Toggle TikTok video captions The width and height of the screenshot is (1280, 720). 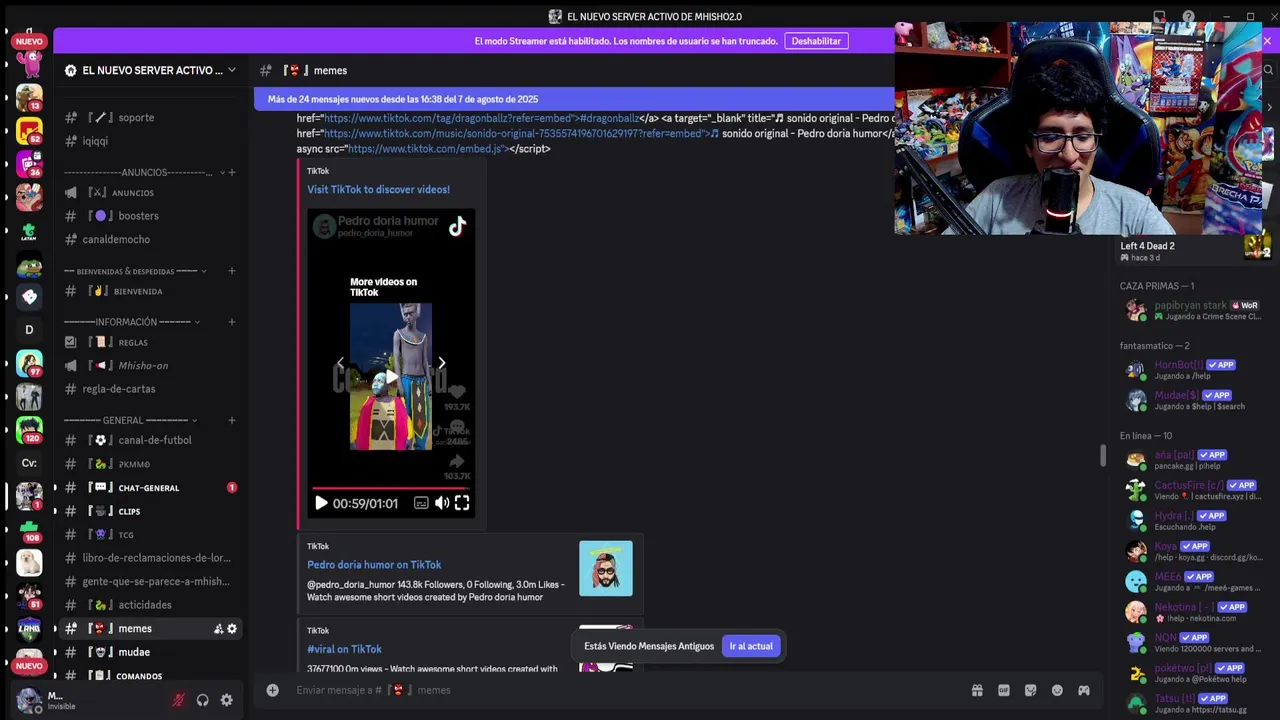tap(421, 503)
